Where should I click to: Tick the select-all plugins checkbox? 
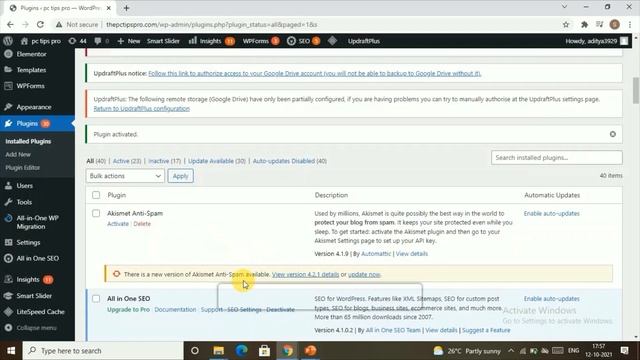96,195
